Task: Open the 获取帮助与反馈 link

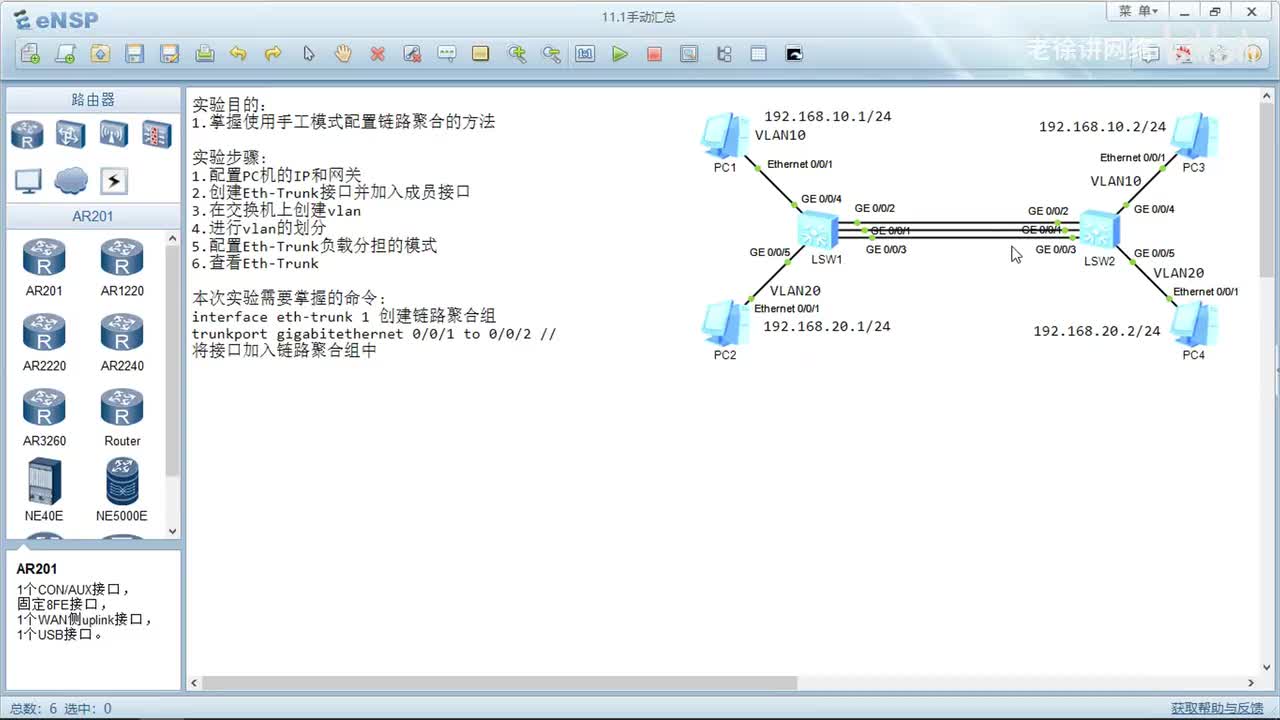Action: 1217,708
